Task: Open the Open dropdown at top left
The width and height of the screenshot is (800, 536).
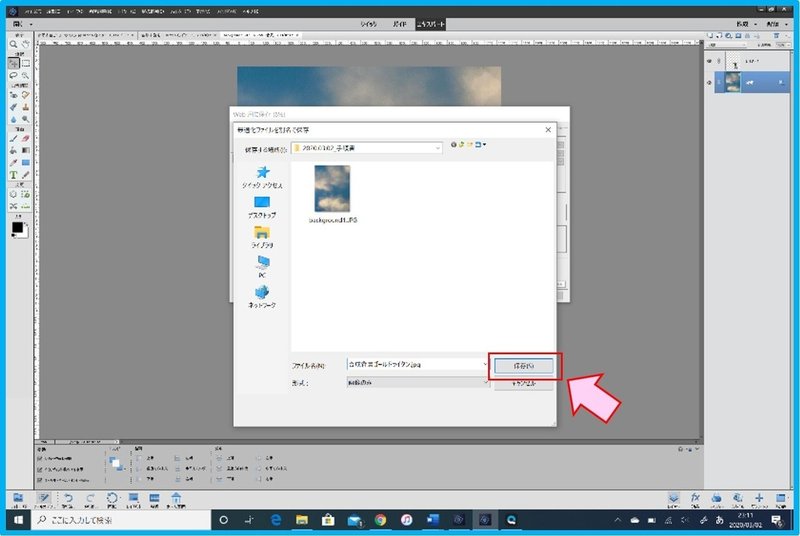Action: [x=22, y=24]
